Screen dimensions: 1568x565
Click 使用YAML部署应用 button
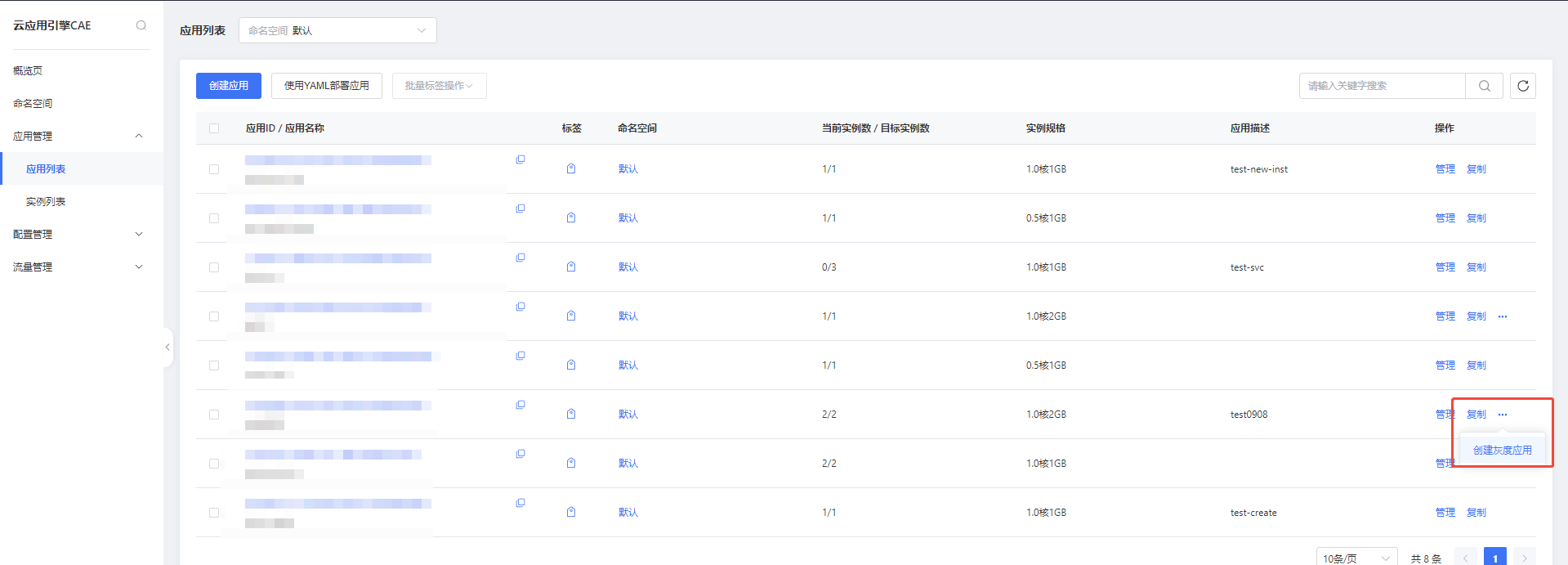(x=327, y=86)
